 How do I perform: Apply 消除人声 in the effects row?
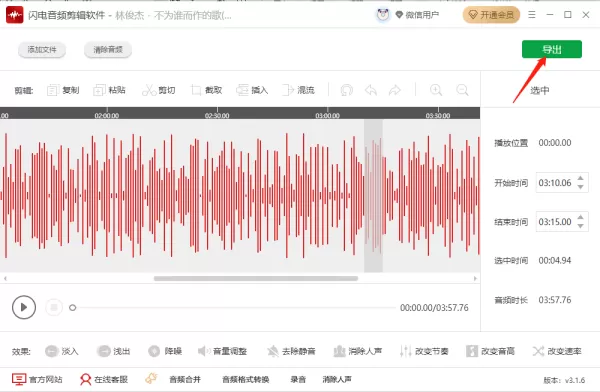coord(358,351)
